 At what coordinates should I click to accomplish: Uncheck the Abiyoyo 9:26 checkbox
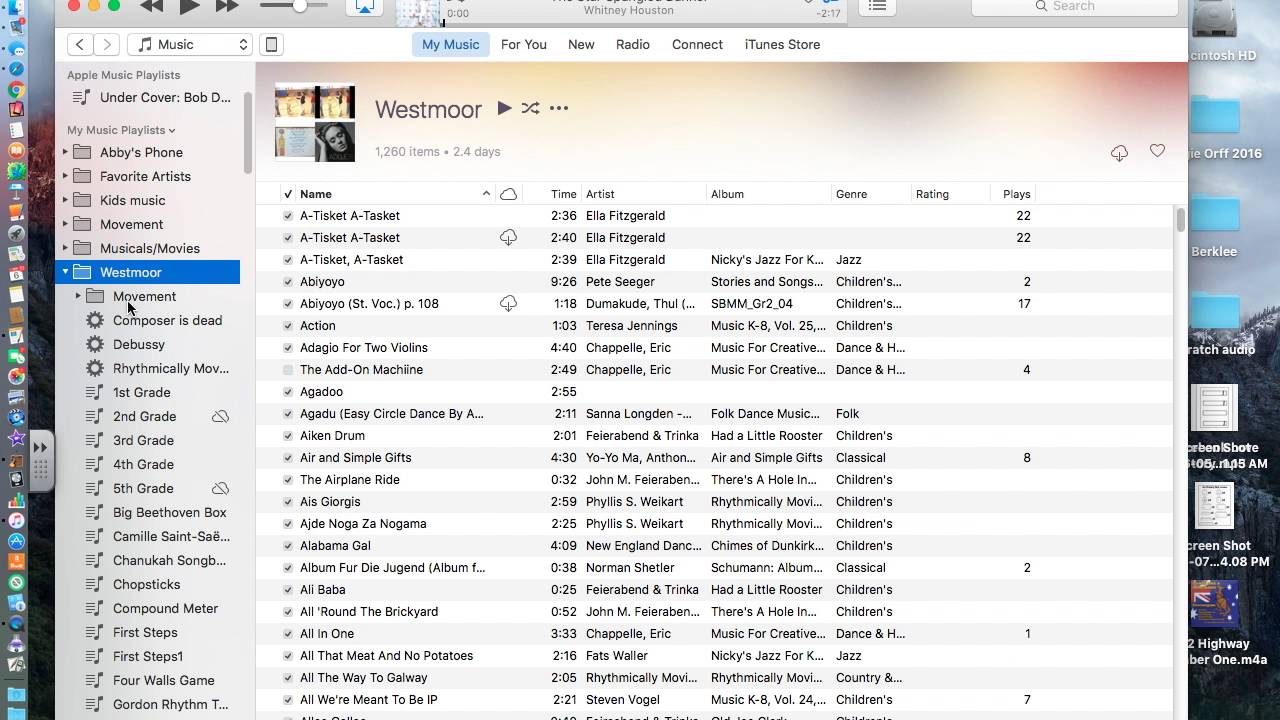point(288,282)
